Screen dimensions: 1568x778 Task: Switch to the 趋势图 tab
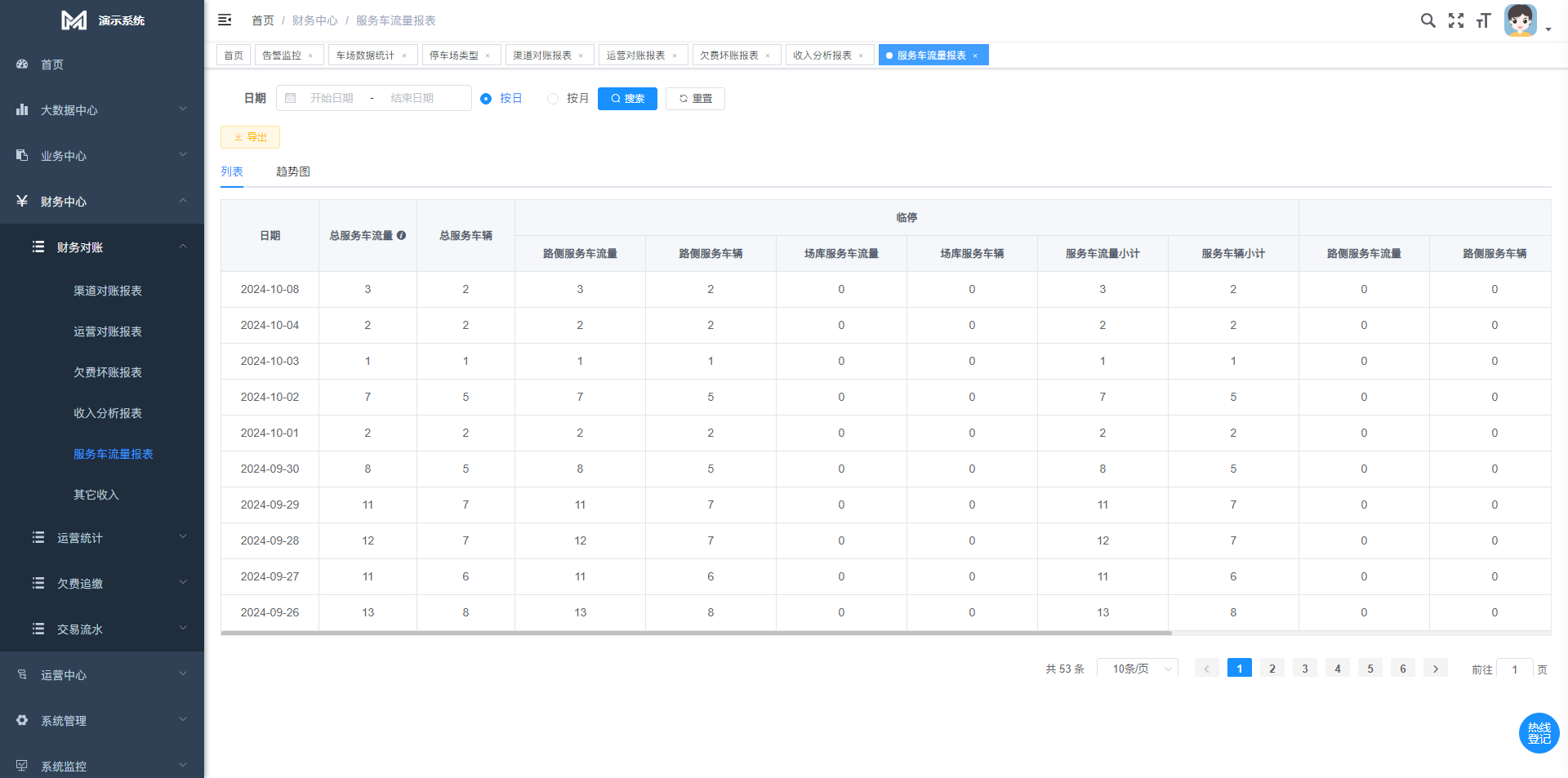(292, 171)
